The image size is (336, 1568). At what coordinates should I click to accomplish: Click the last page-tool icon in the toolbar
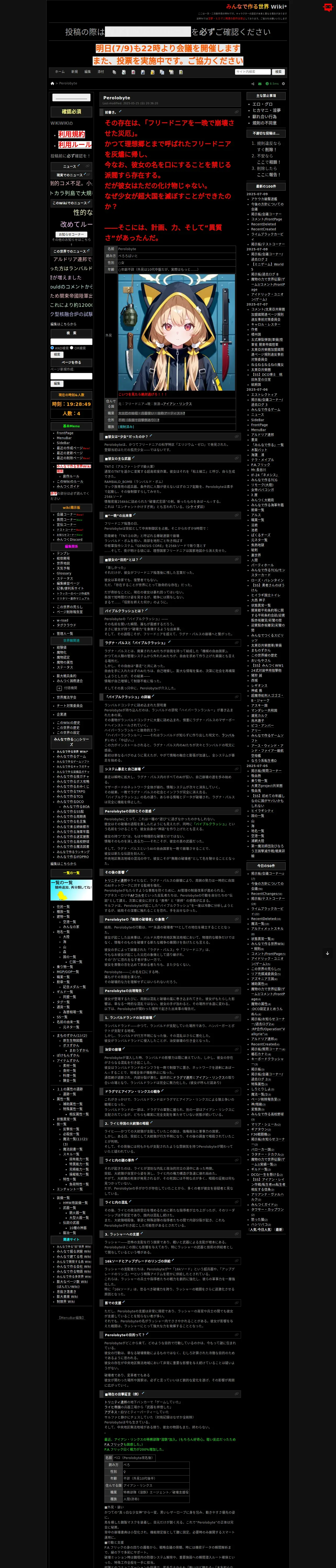(x=181, y=72)
